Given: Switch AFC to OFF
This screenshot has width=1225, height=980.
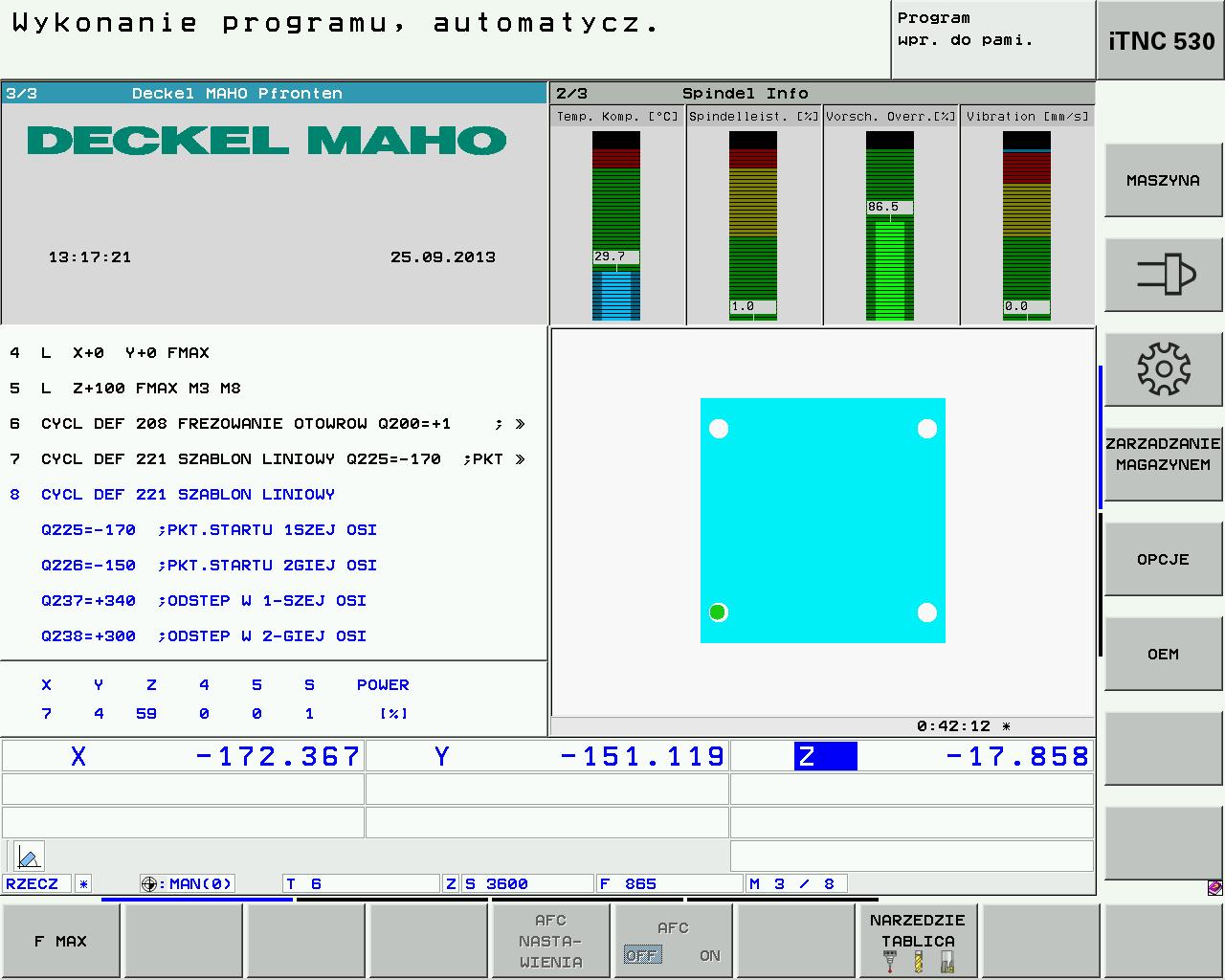Looking at the screenshot, I should click(x=641, y=955).
